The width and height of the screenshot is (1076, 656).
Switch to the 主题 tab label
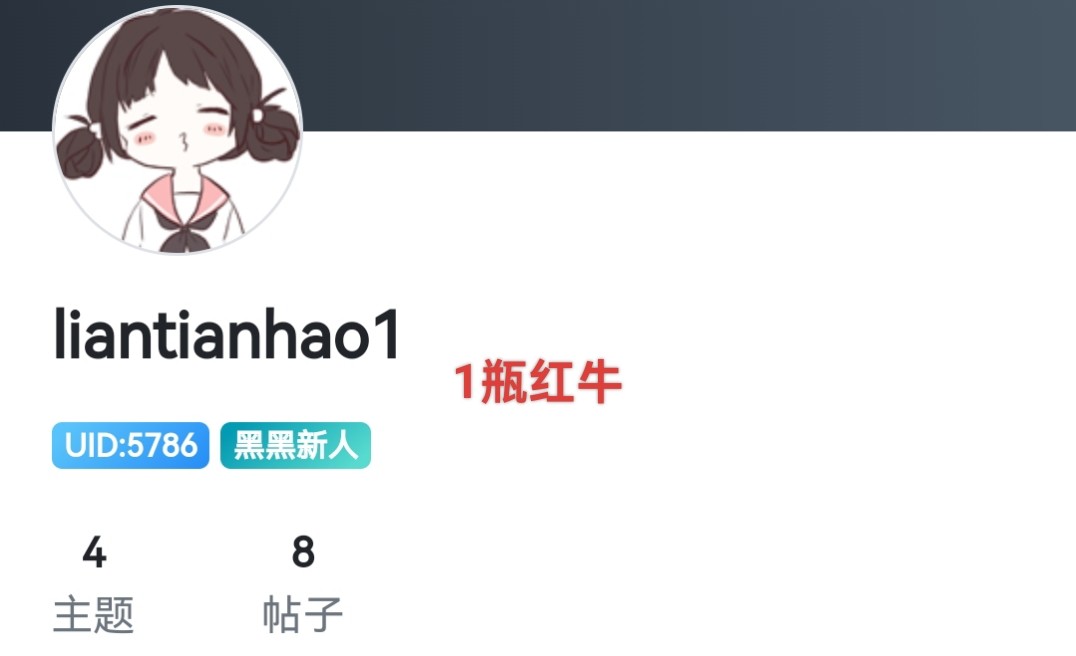coord(93,614)
